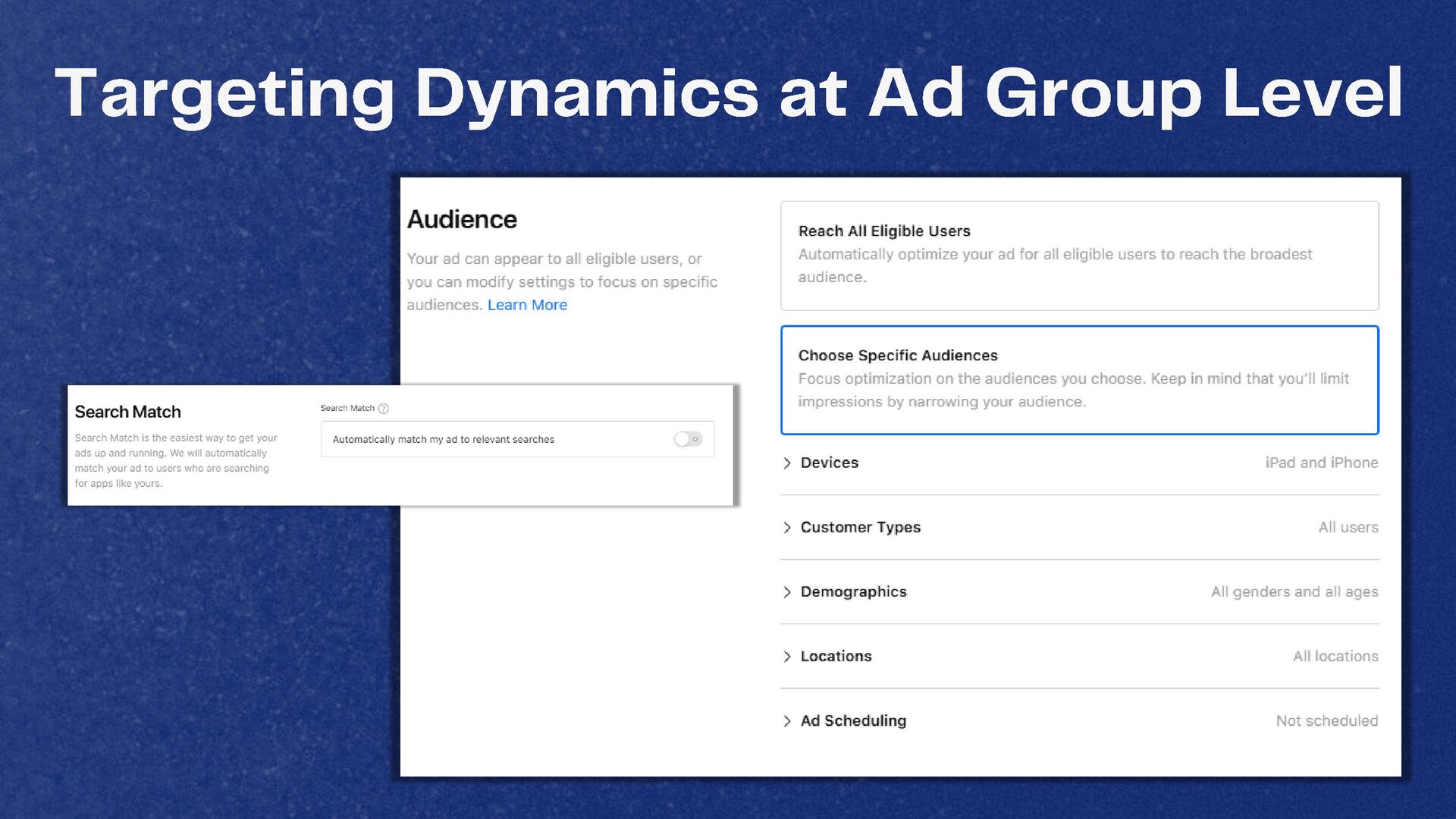
Task: Click the Demographics row label
Action: point(853,591)
